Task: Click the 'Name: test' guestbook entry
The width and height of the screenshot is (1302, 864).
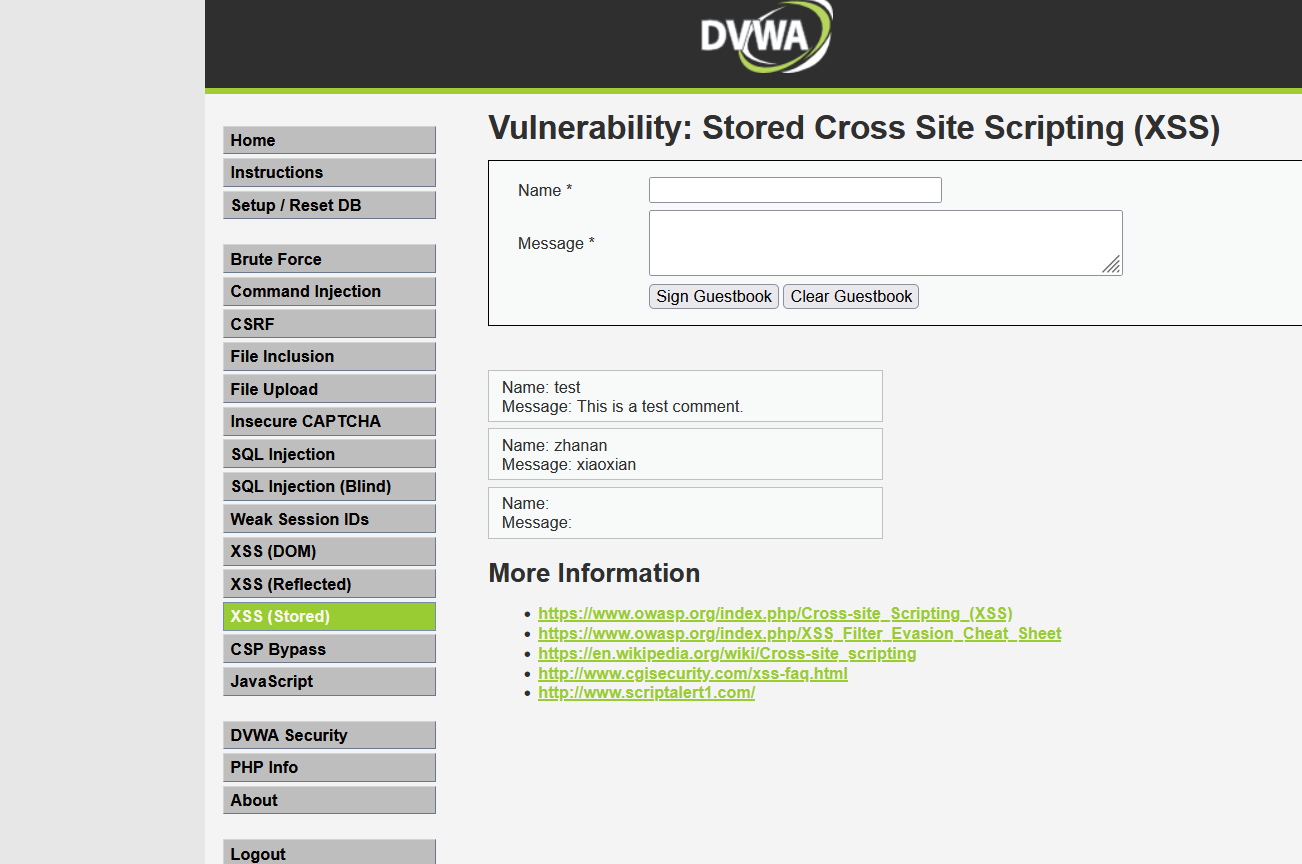Action: tap(541, 388)
